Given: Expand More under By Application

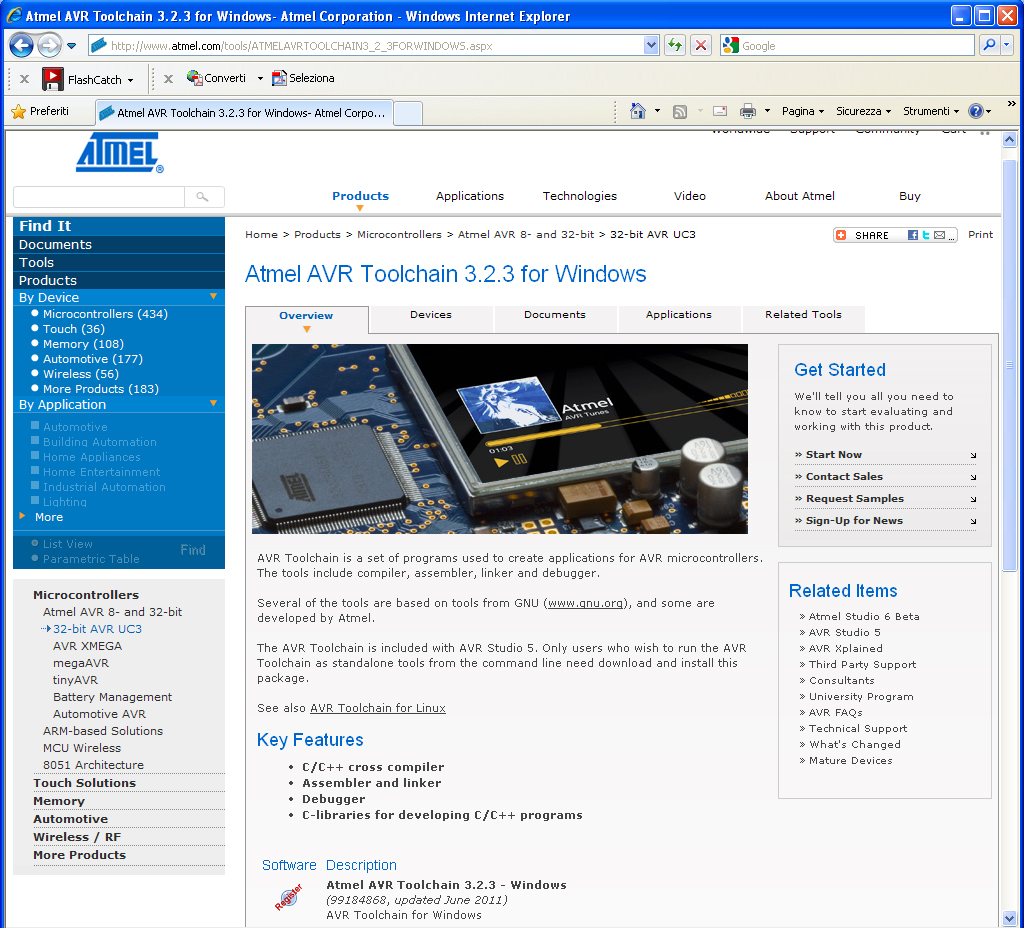Looking at the screenshot, I should [x=48, y=517].
